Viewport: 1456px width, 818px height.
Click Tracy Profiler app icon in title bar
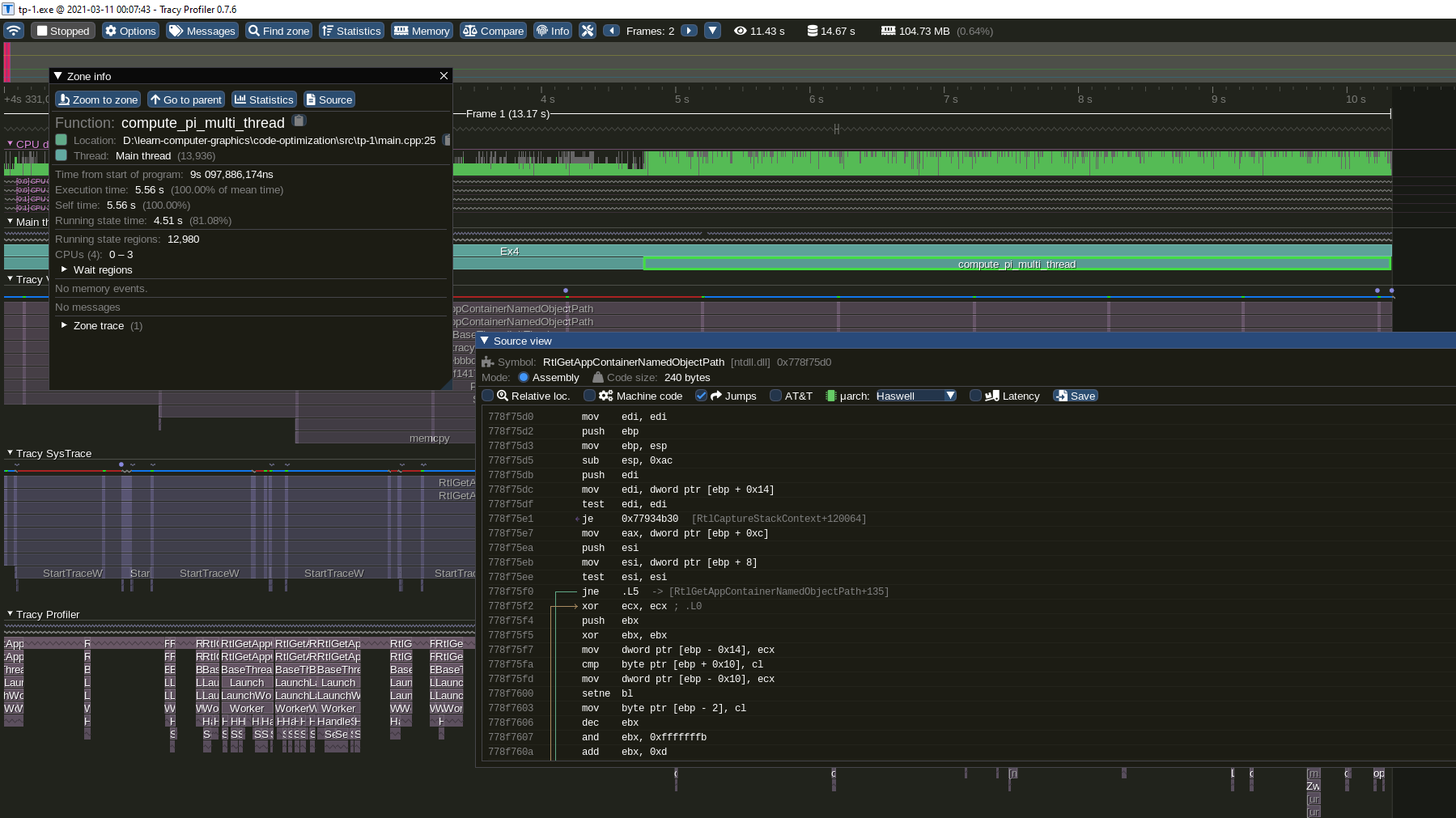7,9
